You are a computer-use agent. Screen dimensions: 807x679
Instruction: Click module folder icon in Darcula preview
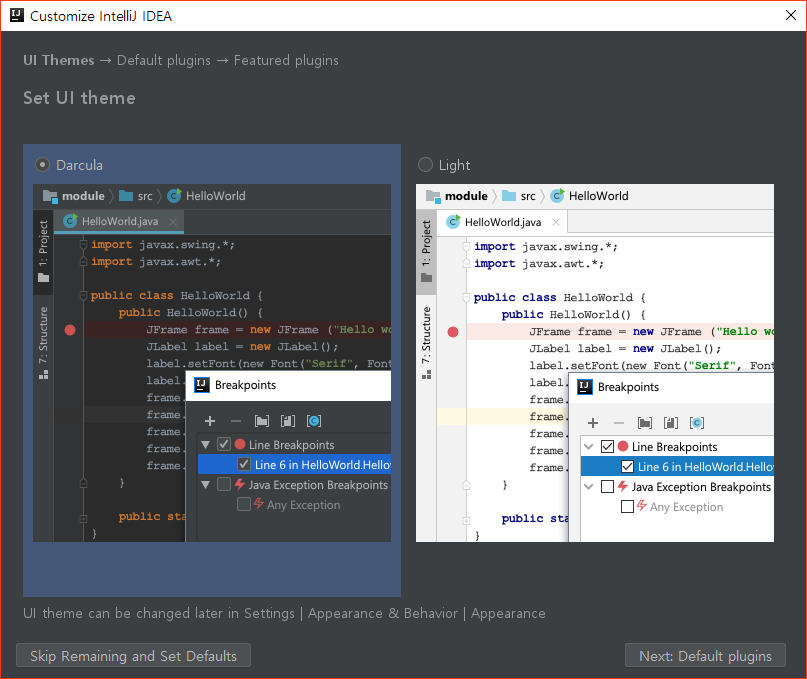pos(50,196)
